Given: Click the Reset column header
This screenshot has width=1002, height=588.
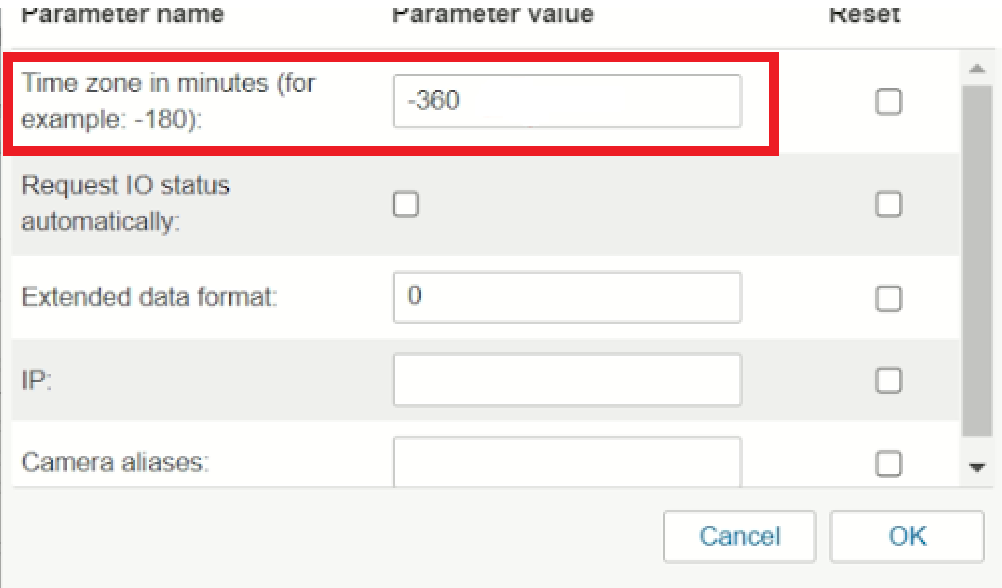Looking at the screenshot, I should coord(865,14).
